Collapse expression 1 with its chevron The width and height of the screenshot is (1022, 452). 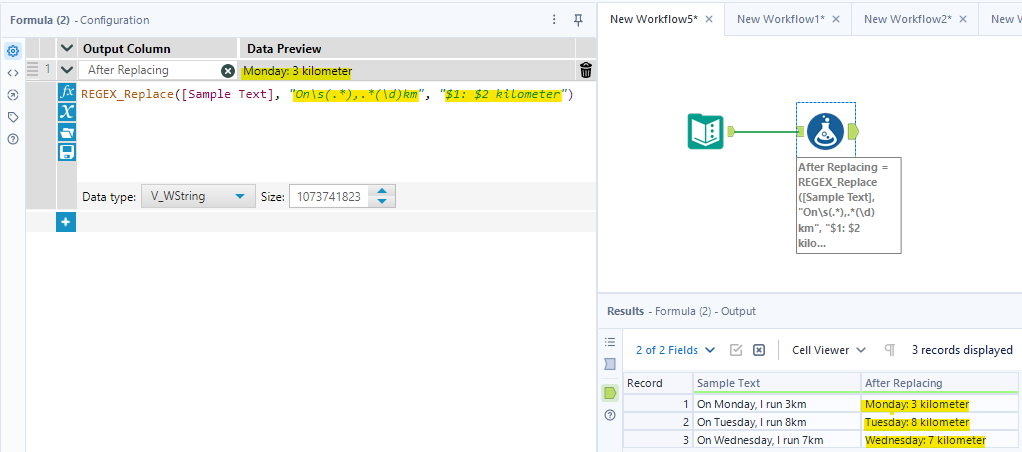pyautogui.click(x=66, y=70)
